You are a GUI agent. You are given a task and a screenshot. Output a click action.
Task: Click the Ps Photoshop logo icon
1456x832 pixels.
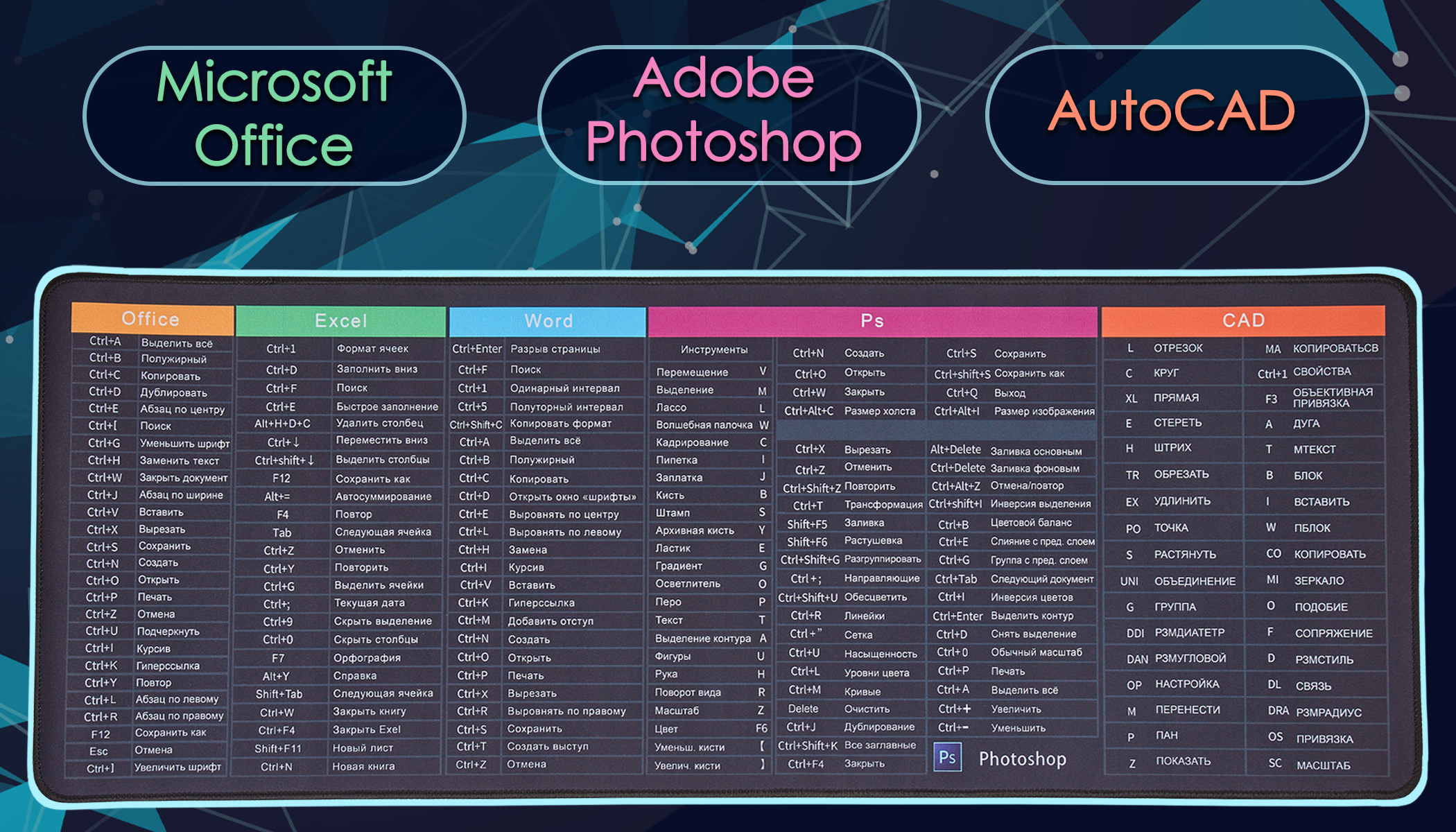947,757
